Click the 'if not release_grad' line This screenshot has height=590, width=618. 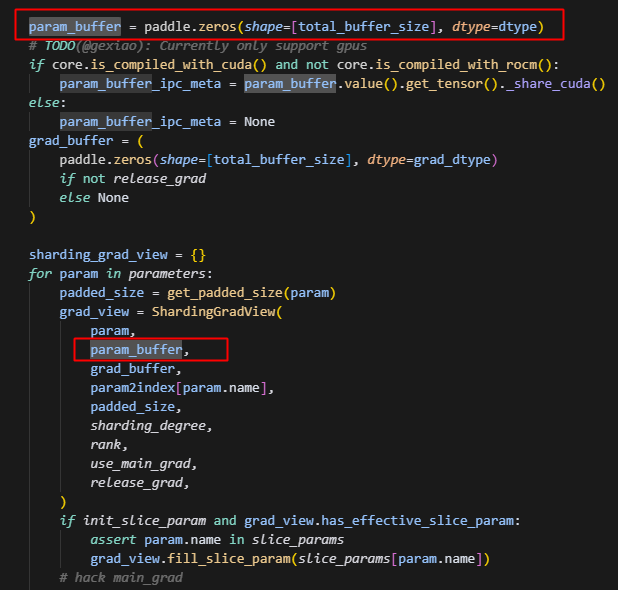click(x=133, y=179)
